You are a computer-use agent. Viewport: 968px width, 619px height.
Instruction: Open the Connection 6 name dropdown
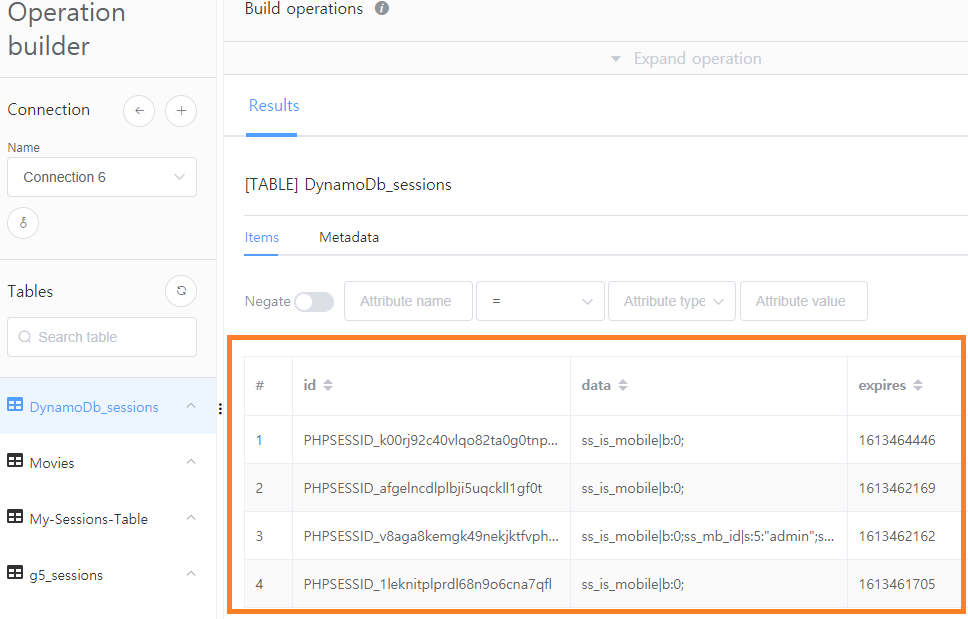click(102, 177)
